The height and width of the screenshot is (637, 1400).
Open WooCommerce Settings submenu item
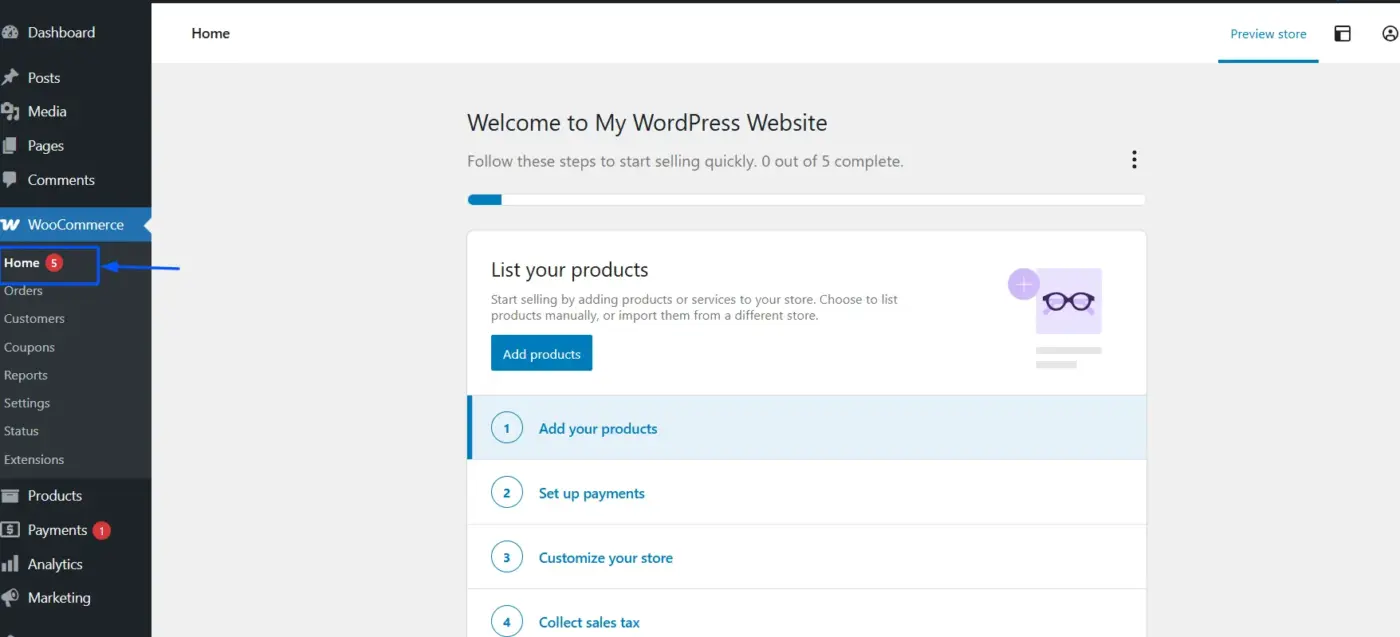27,403
